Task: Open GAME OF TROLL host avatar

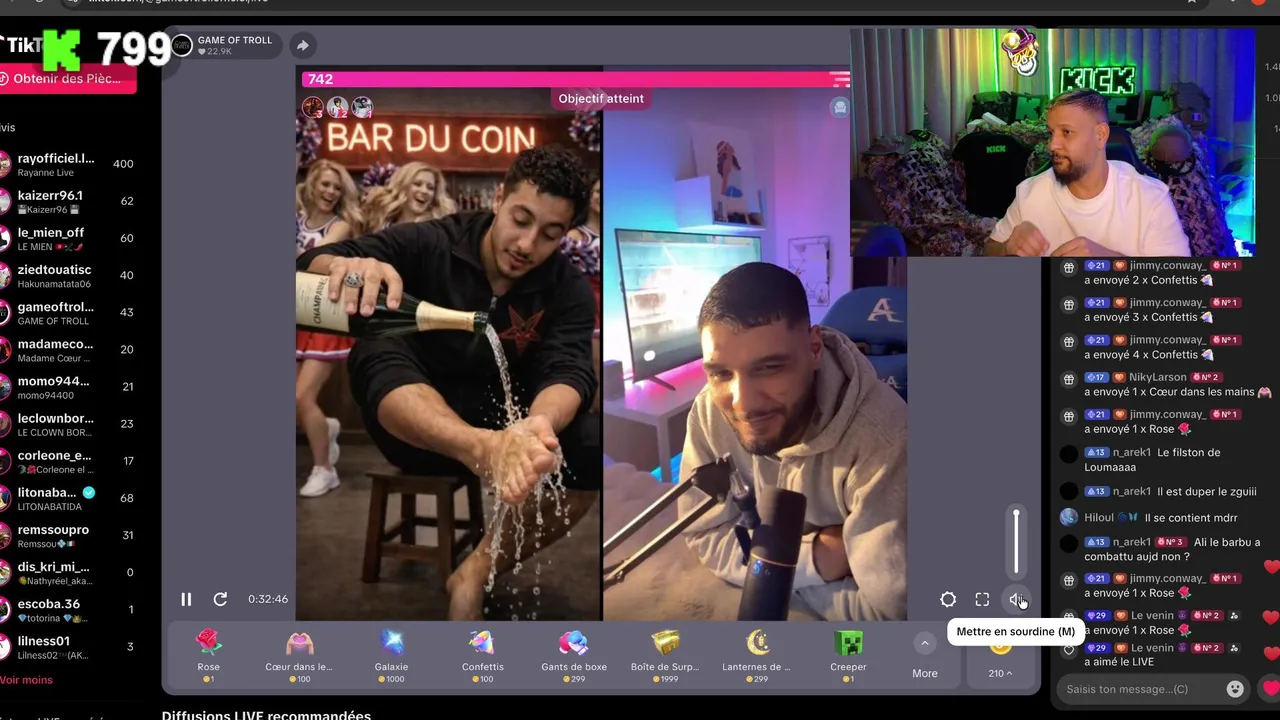Action: coord(181,45)
